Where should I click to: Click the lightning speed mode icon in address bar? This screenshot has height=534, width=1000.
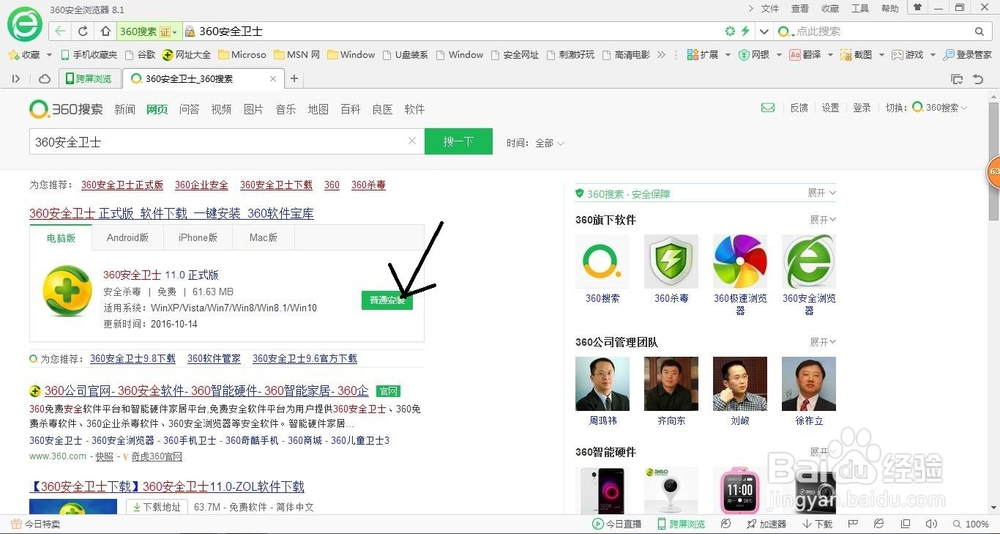(x=745, y=31)
